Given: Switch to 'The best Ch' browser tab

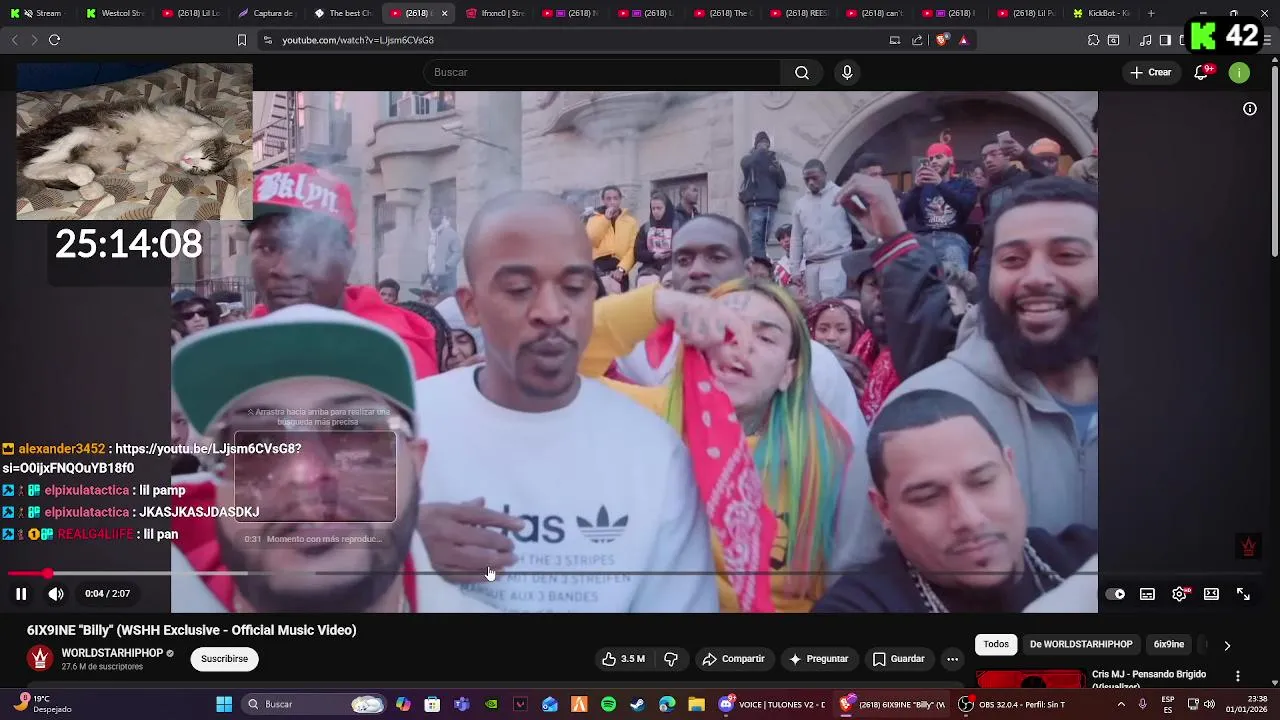Looking at the screenshot, I should click(x=343, y=13).
